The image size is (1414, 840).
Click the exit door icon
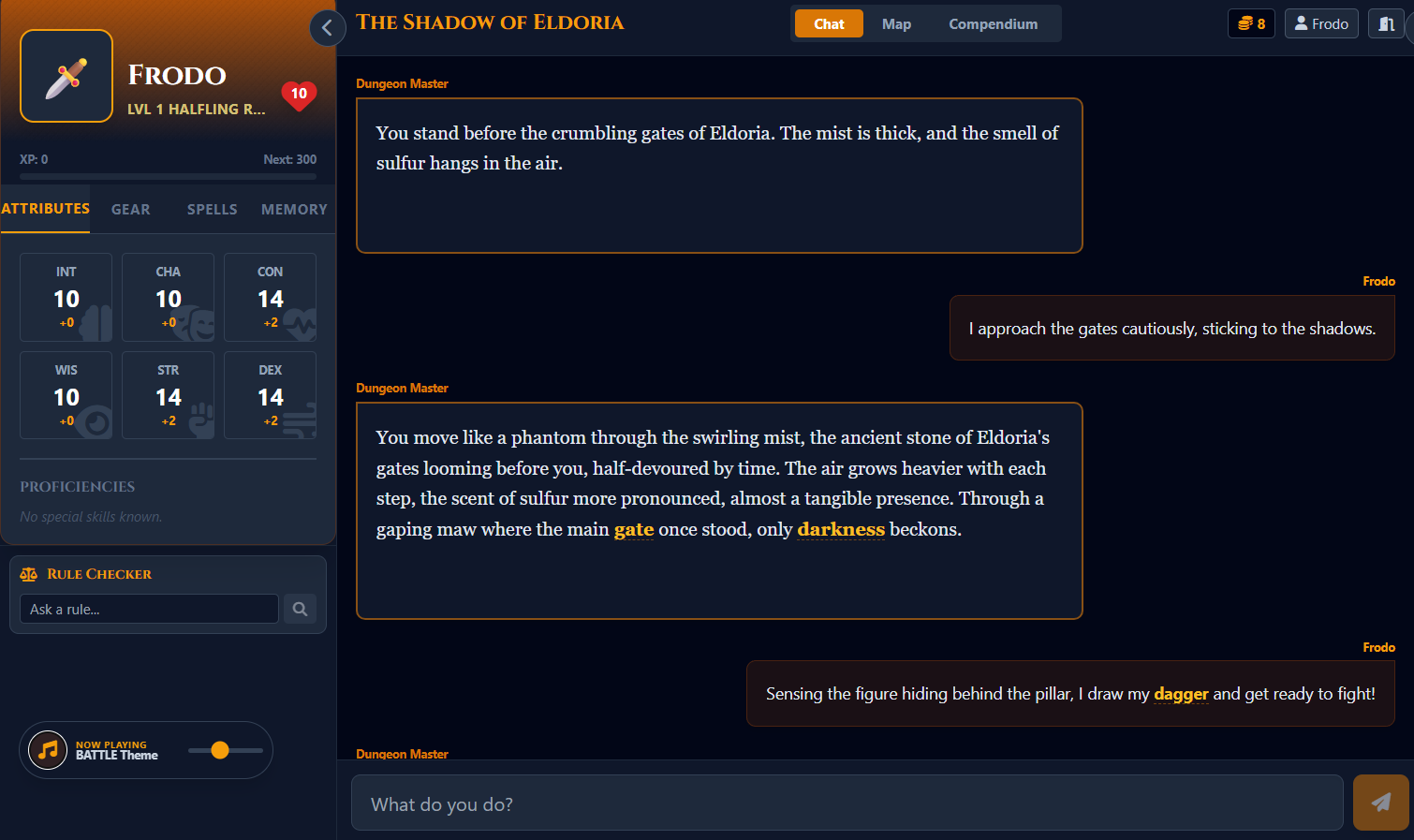pyautogui.click(x=1388, y=22)
